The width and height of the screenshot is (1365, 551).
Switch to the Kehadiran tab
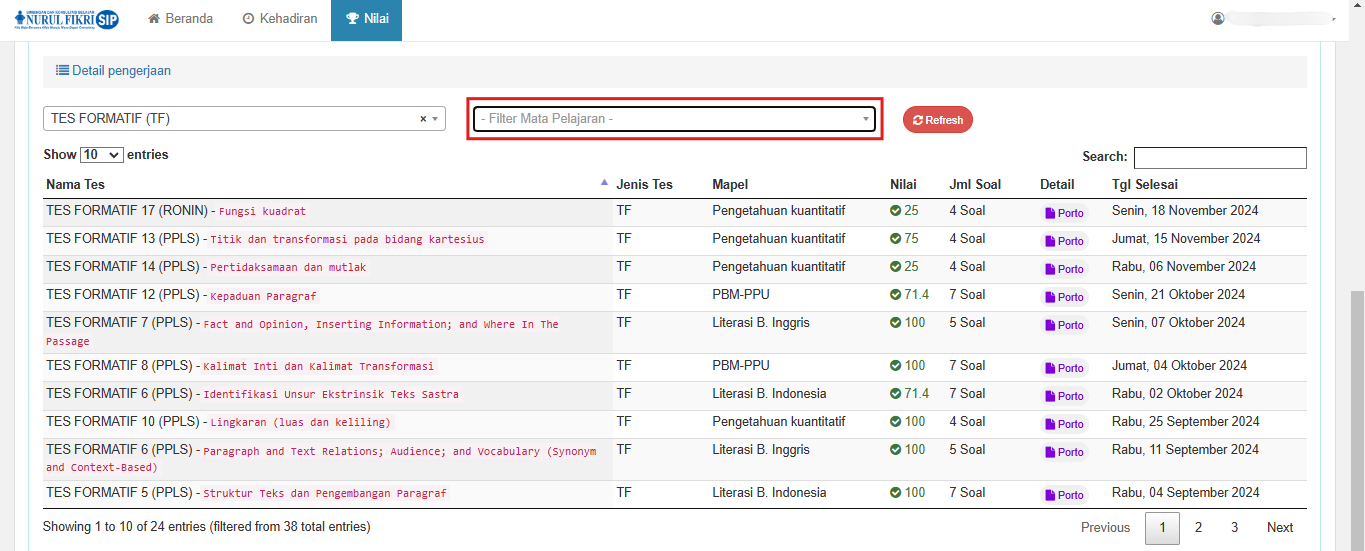280,19
